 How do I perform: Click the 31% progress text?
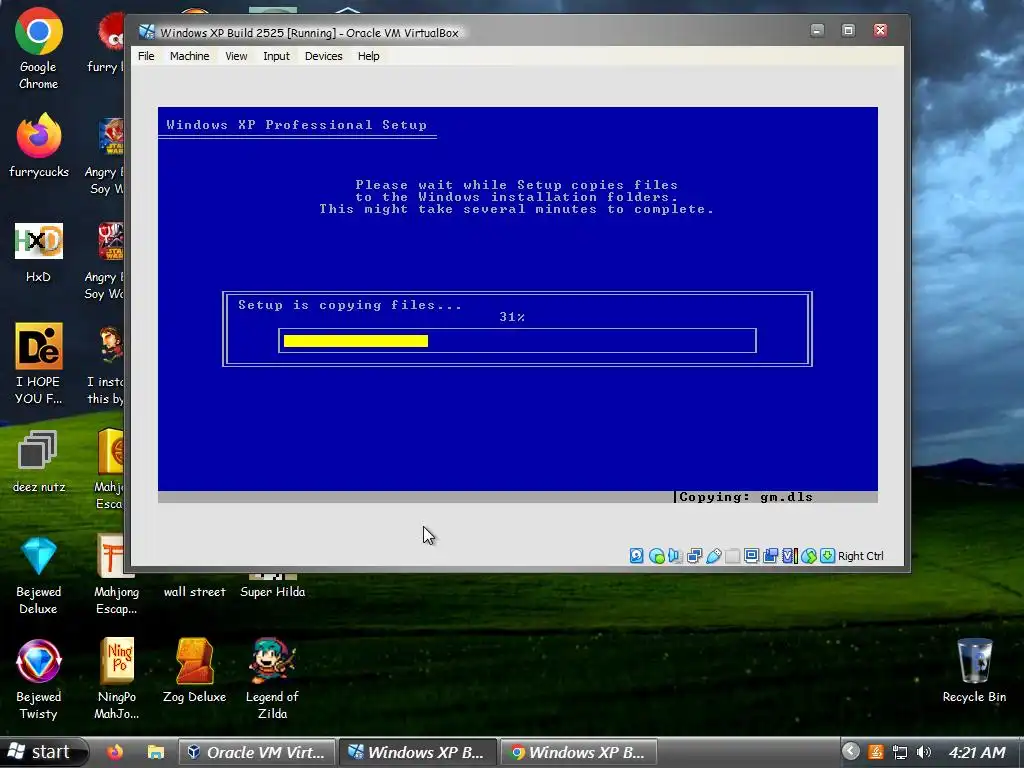click(512, 317)
